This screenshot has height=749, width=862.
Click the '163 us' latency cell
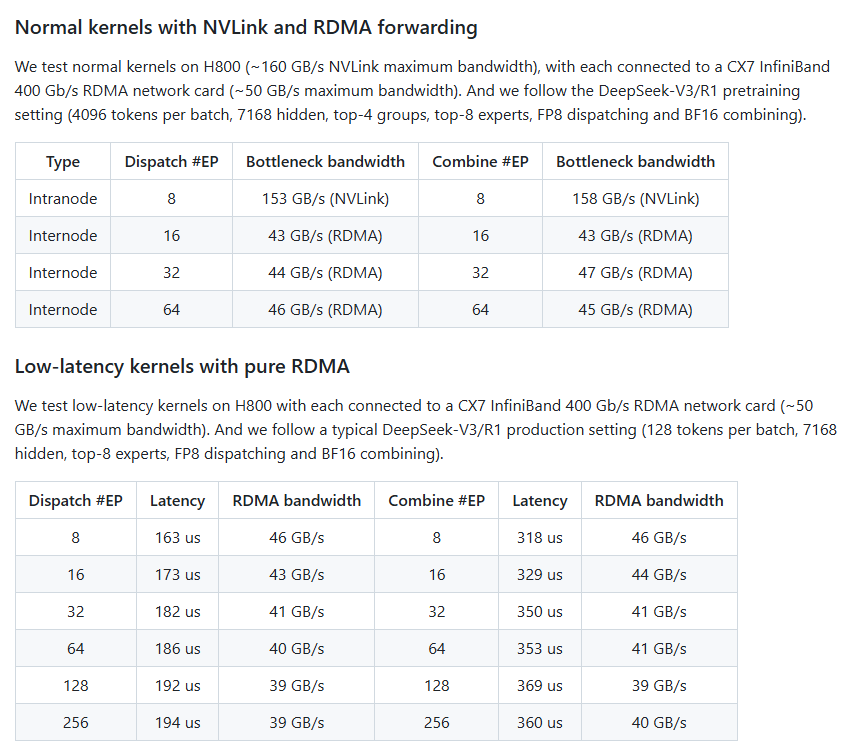coord(178,537)
